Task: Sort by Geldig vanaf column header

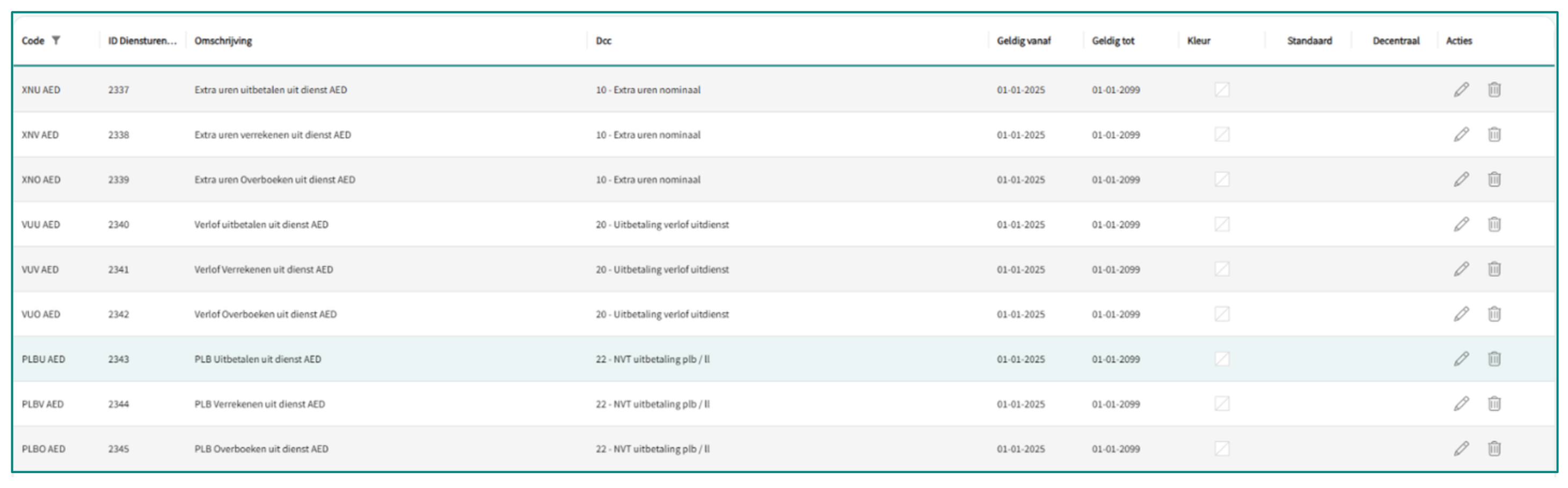Action: pos(1023,41)
